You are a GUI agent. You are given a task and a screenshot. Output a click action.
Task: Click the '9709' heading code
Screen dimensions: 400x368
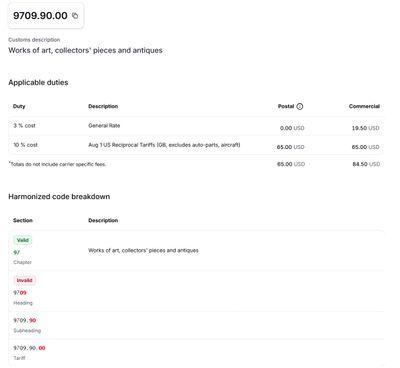click(x=20, y=293)
